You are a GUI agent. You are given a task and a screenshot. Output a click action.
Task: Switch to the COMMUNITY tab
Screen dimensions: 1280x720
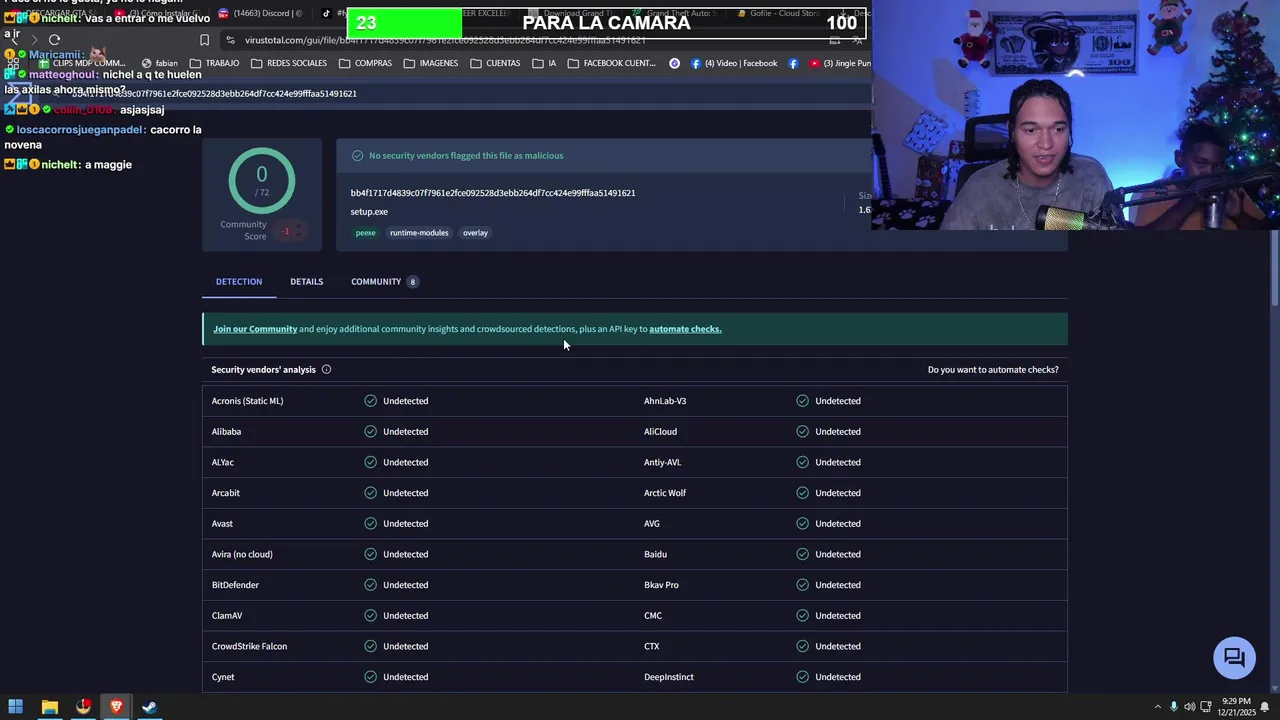[x=385, y=282]
